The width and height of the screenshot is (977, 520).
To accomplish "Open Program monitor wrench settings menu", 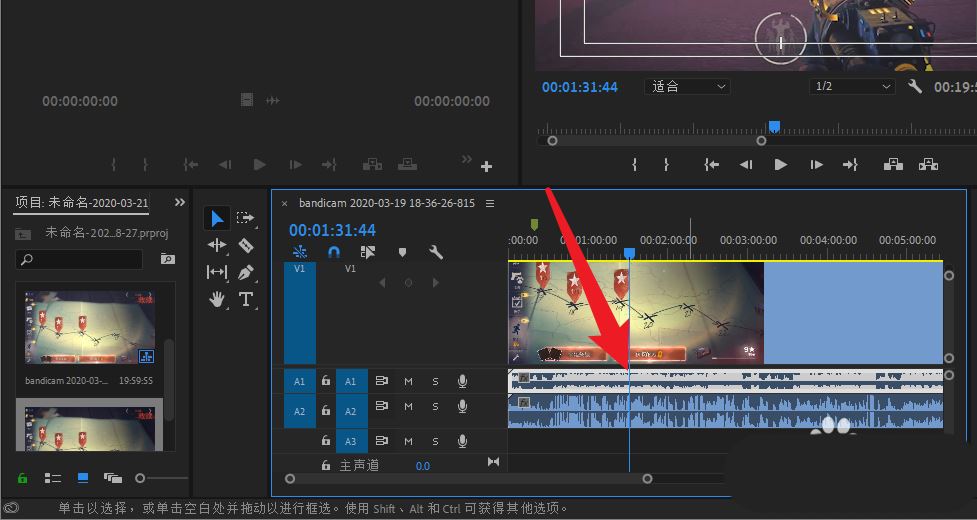I will (915, 86).
